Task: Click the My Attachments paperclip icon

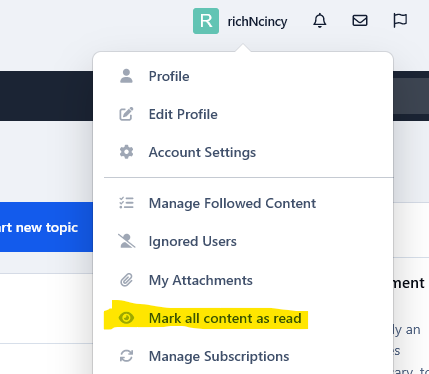Action: click(126, 280)
